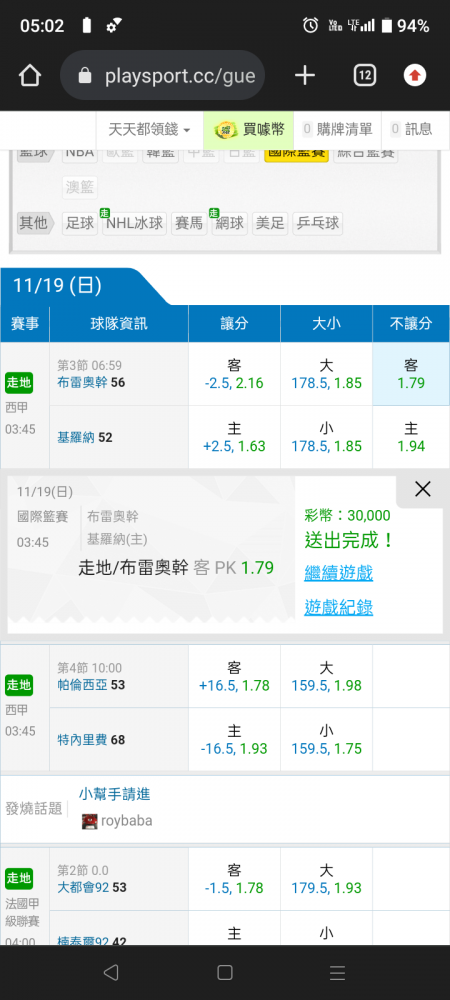The height and width of the screenshot is (1000, 450).
Task: Open 購牌清單 menu item
Action: (x=338, y=129)
